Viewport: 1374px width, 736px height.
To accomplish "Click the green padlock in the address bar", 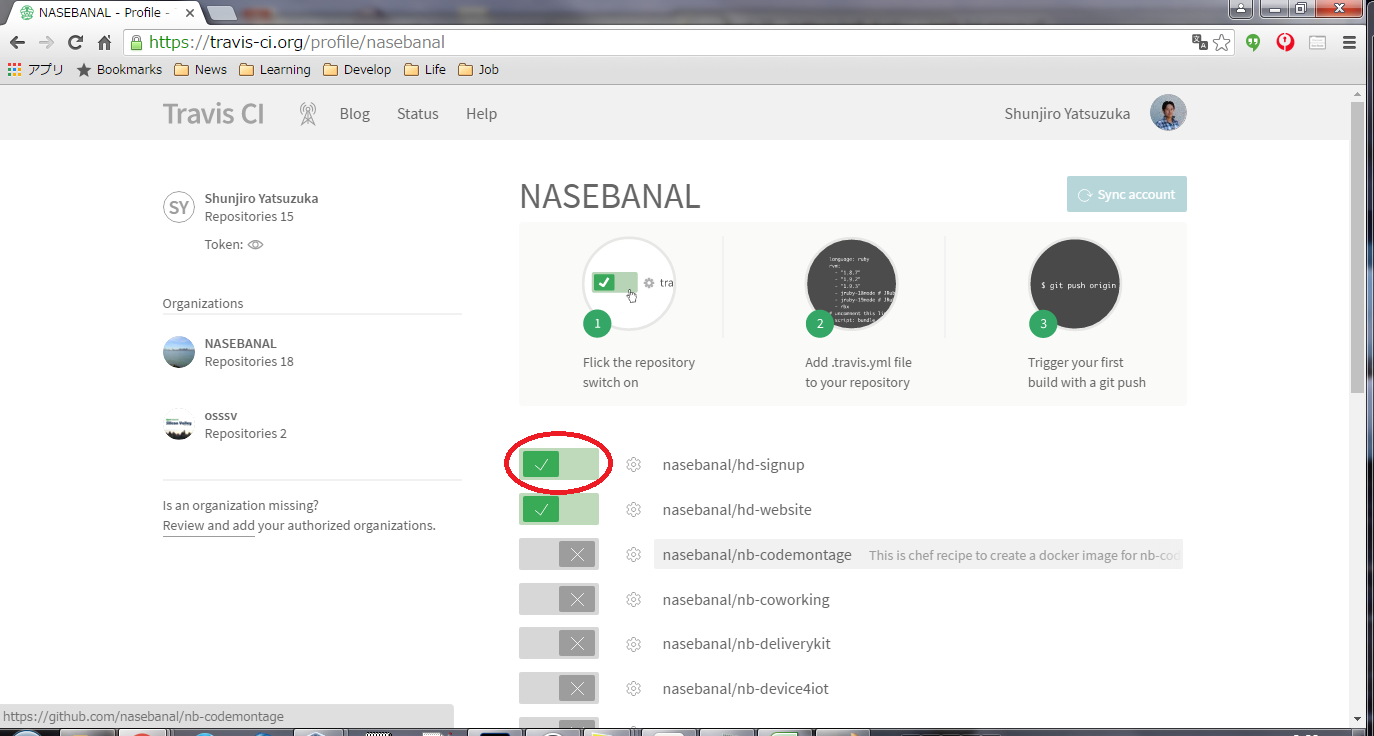I will point(136,42).
